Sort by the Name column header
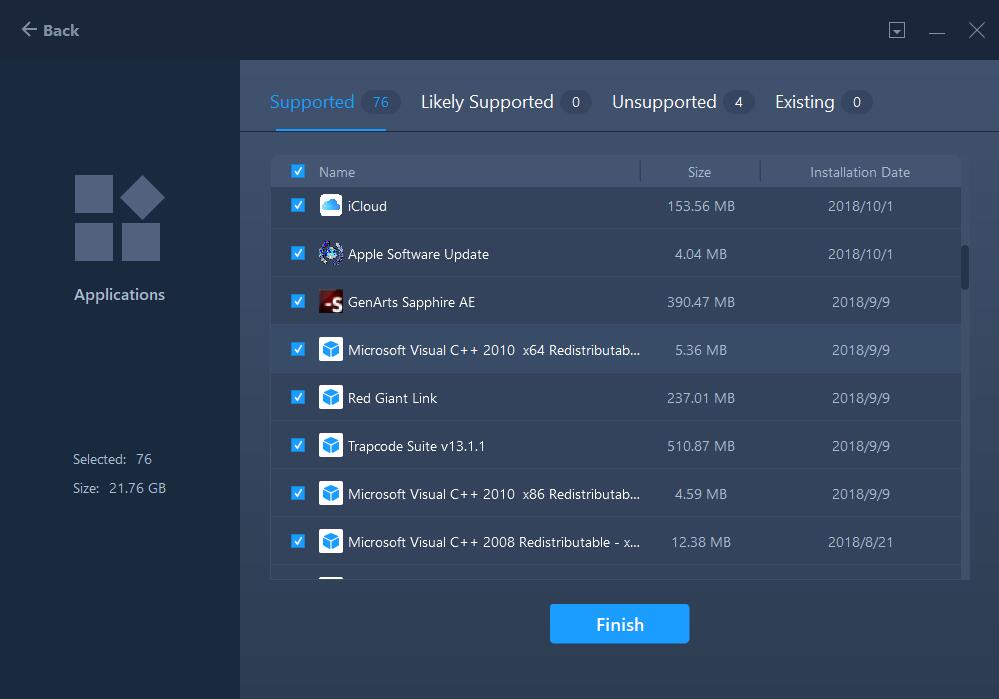Screen dimensions: 999x699 (x=337, y=172)
